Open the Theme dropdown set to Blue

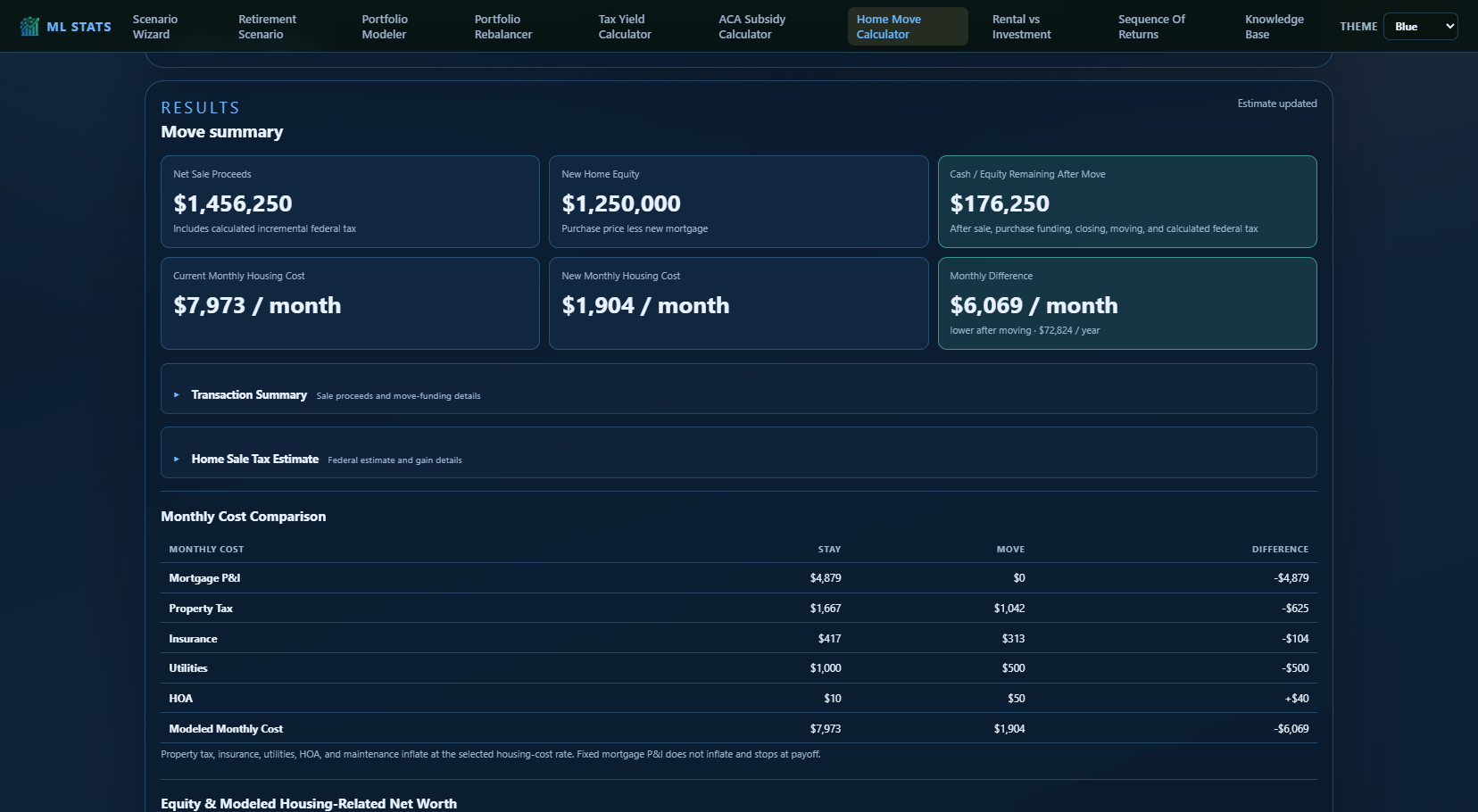tap(1420, 27)
